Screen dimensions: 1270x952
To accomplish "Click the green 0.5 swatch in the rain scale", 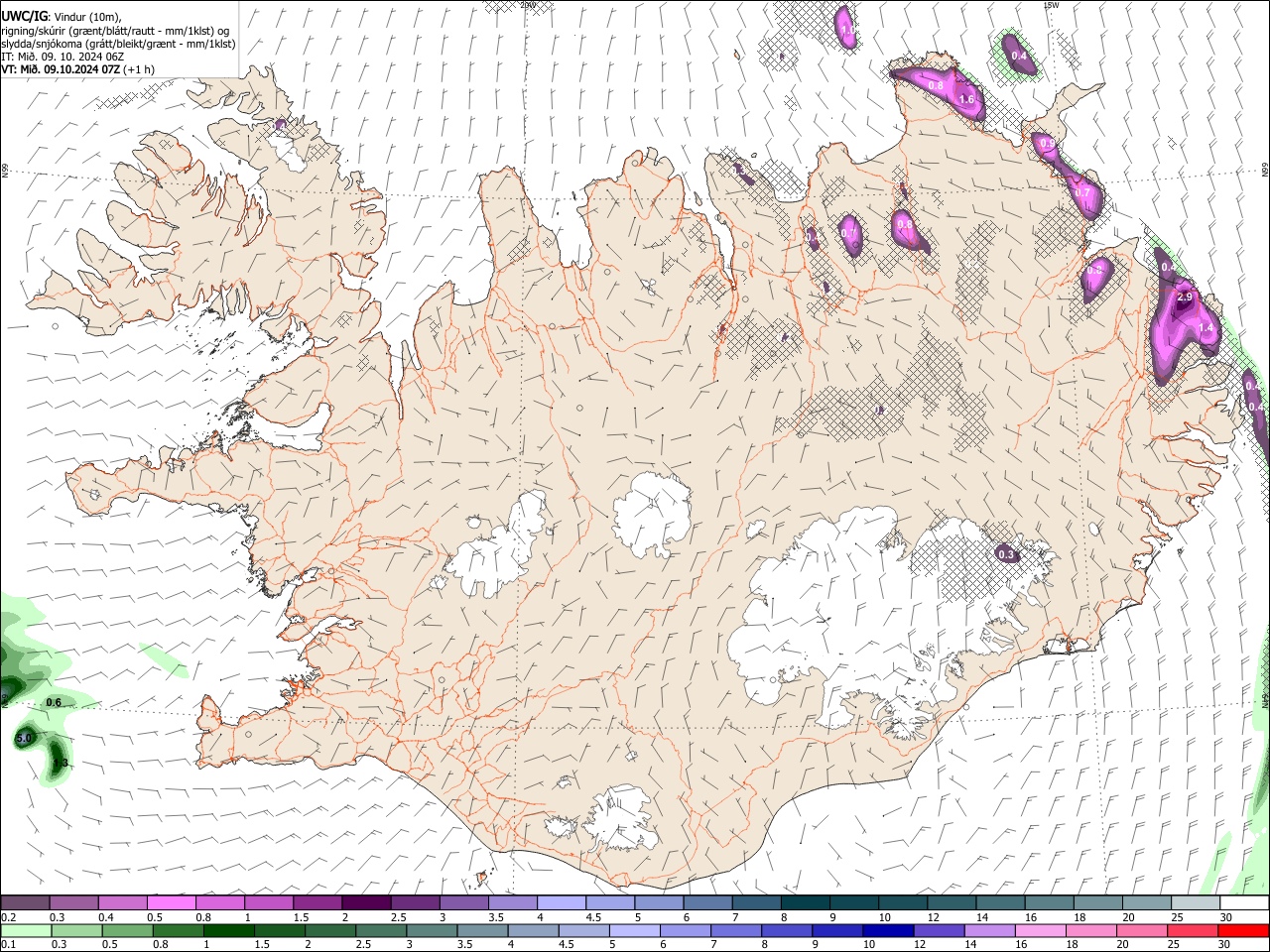I will [x=128, y=930].
